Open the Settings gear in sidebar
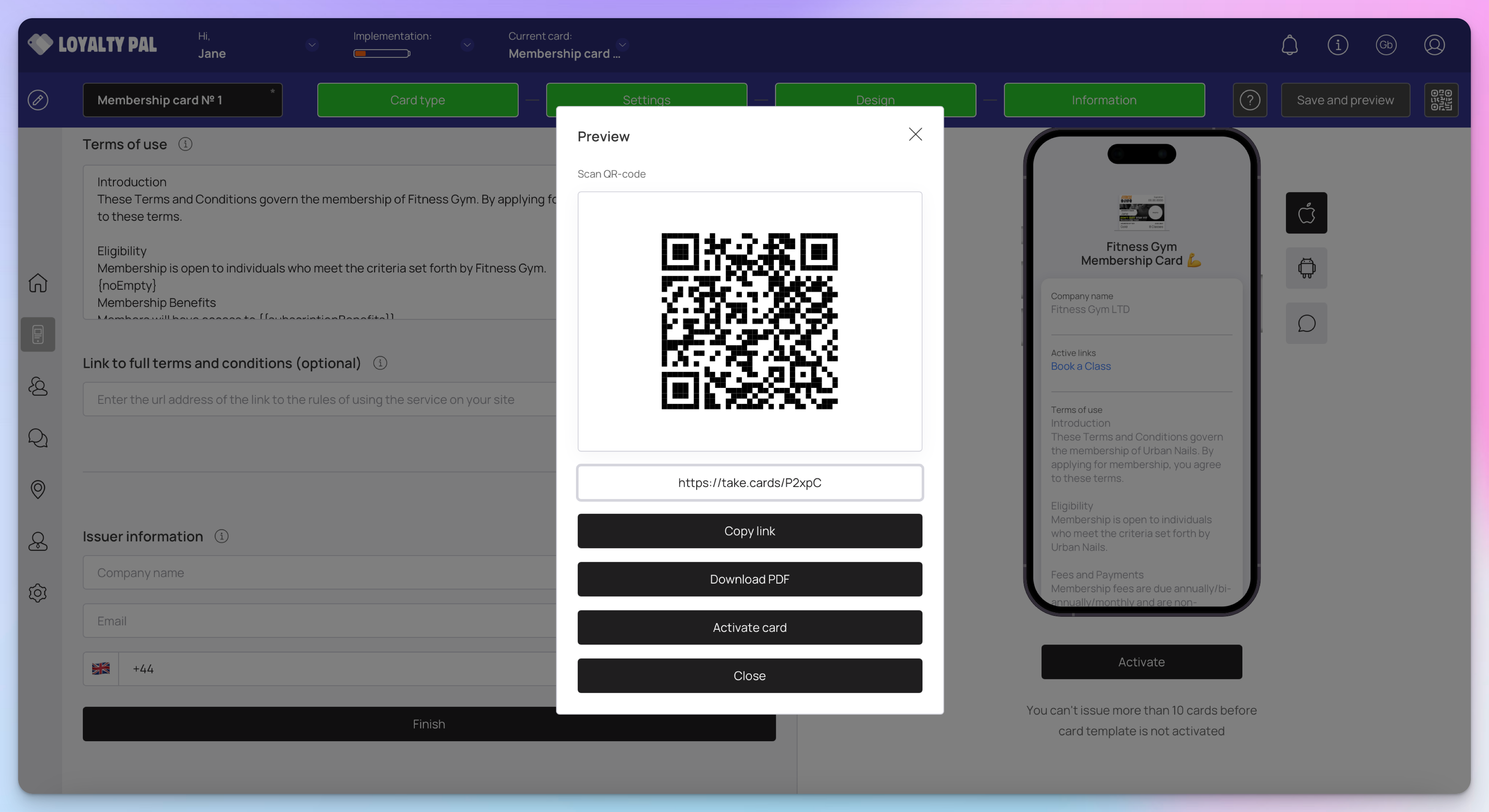This screenshot has height=812, width=1489. [38, 592]
